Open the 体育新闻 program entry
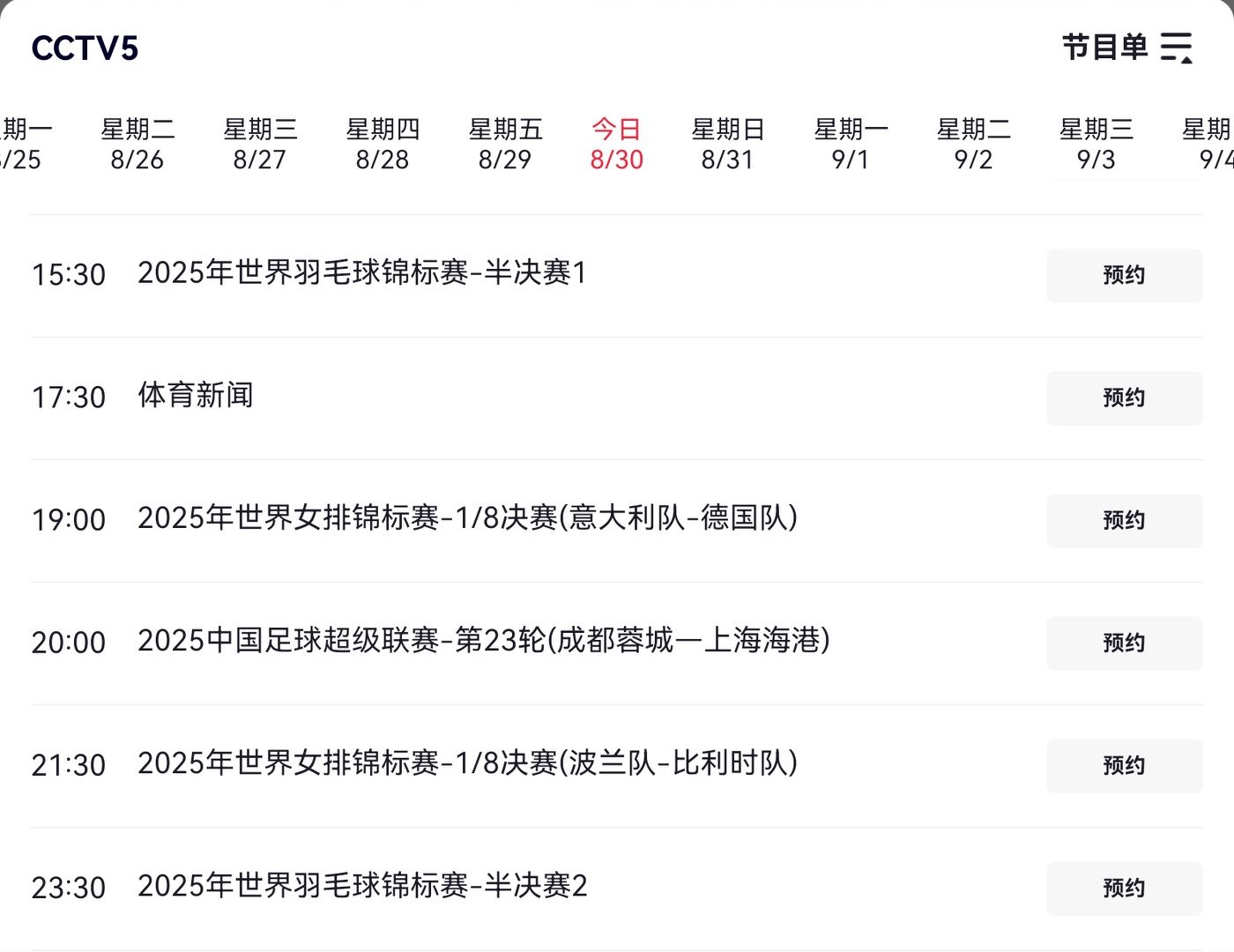Image resolution: width=1234 pixels, height=952 pixels. click(196, 396)
